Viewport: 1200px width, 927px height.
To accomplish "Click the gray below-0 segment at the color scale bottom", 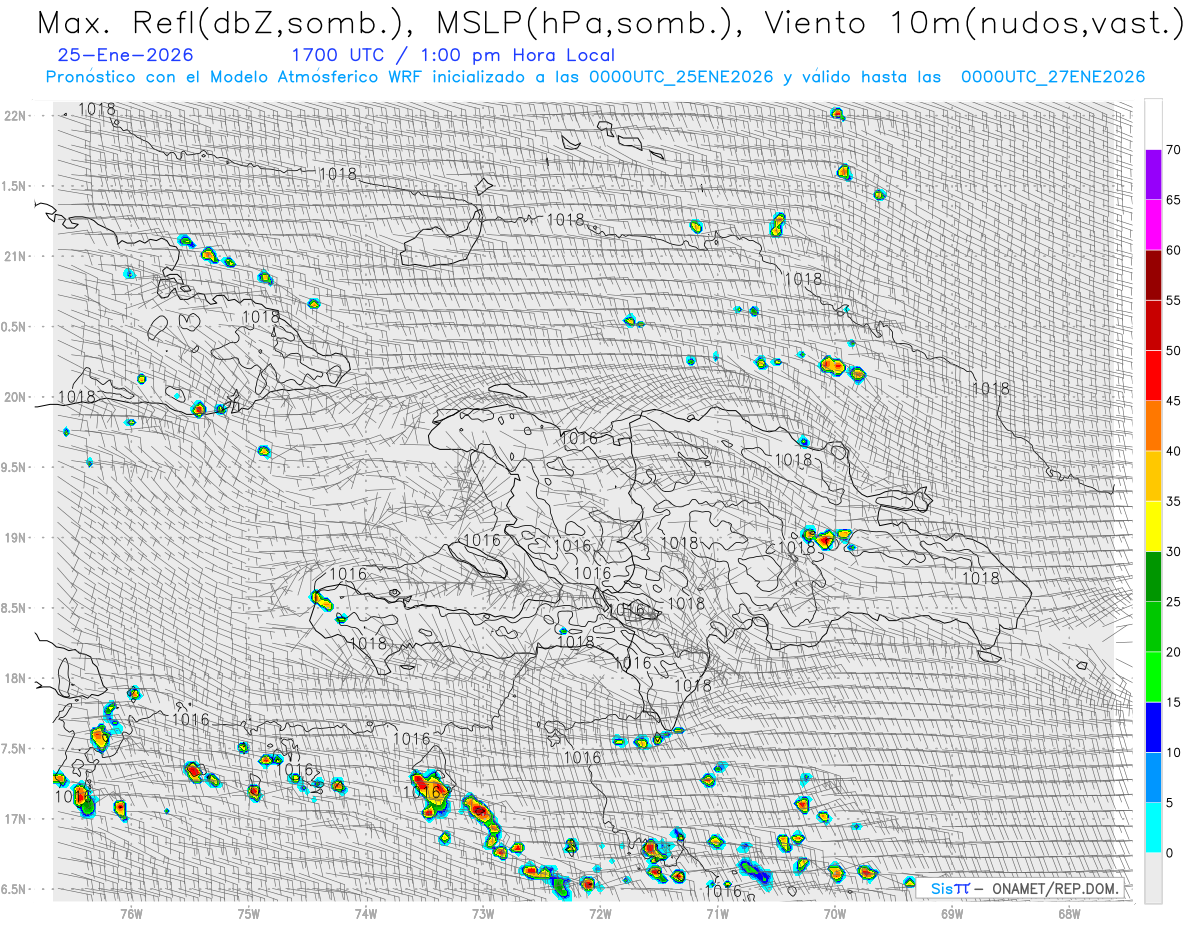I will (1153, 877).
